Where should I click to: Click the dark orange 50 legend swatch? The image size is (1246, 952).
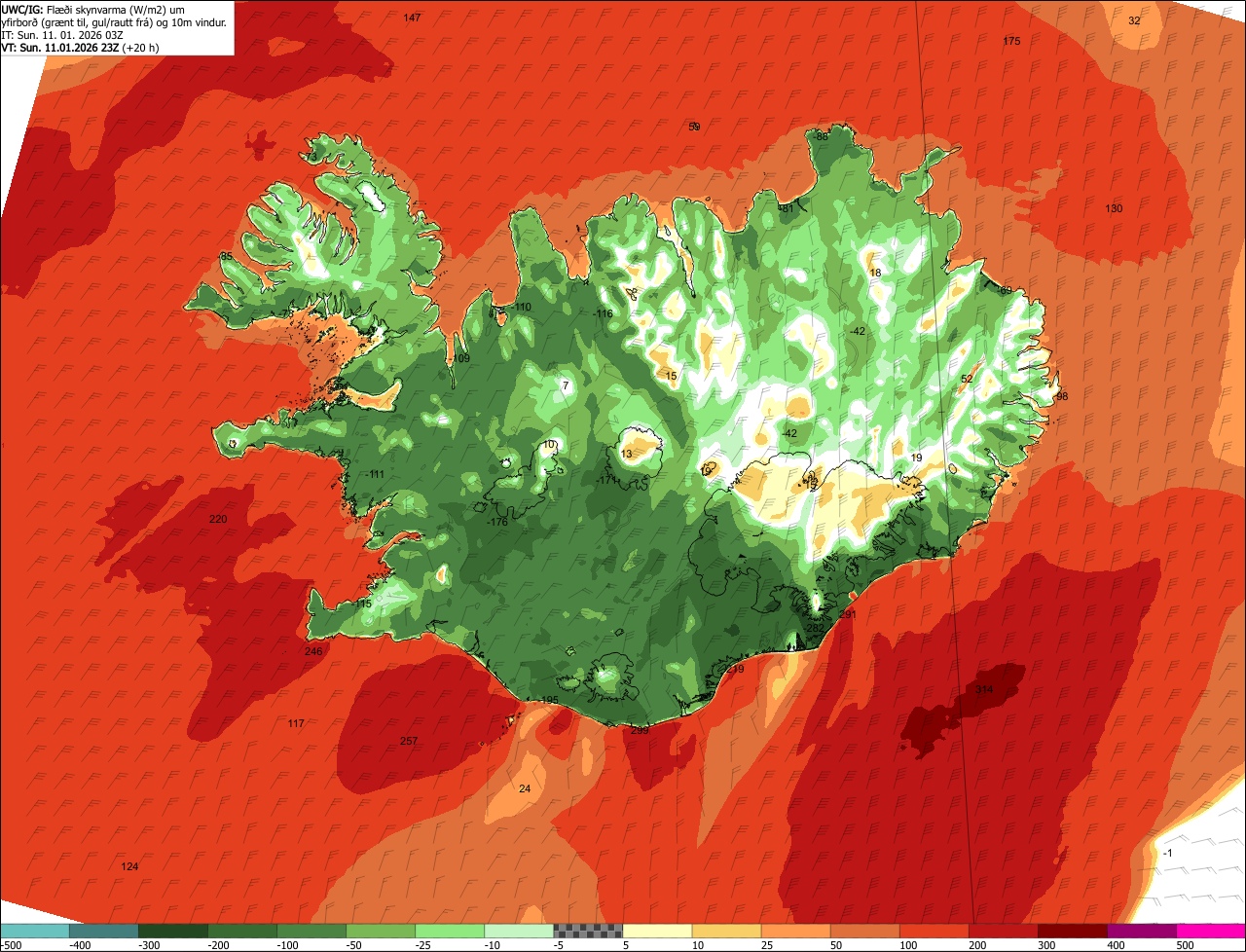click(864, 931)
